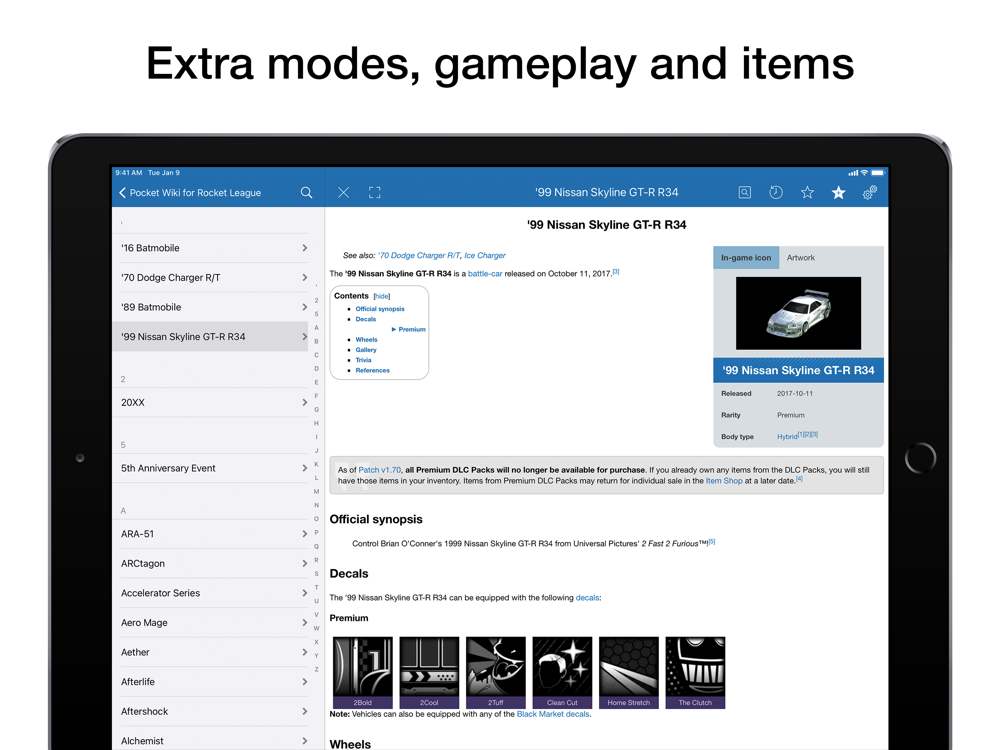This screenshot has height=750, width=1000.
Task: Jump to References in Contents
Action: [372, 370]
